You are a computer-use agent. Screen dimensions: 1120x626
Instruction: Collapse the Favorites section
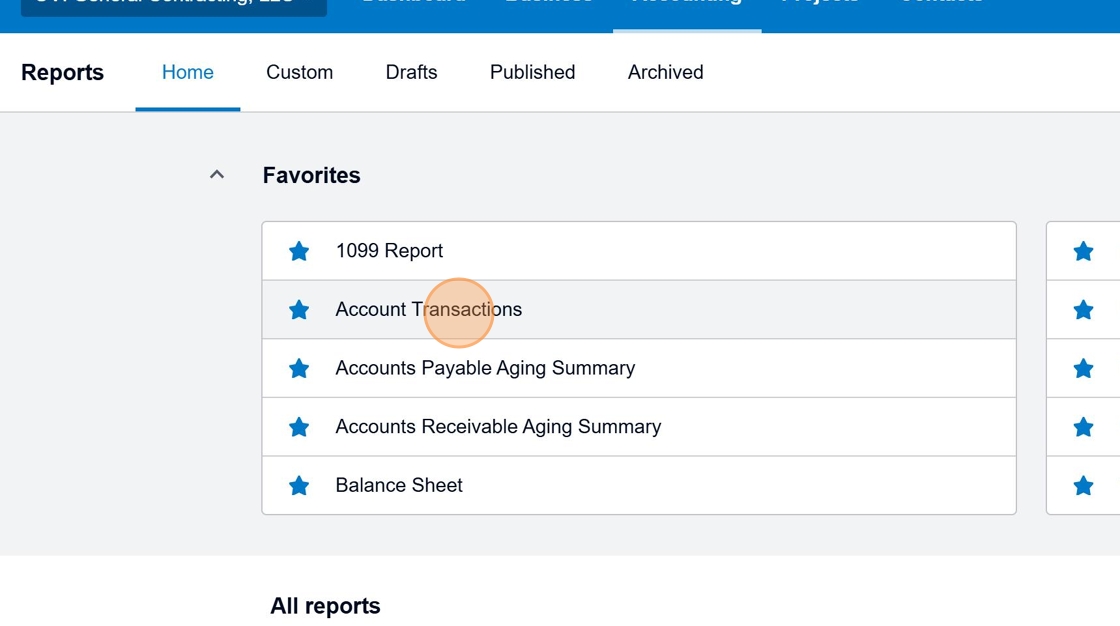point(217,175)
